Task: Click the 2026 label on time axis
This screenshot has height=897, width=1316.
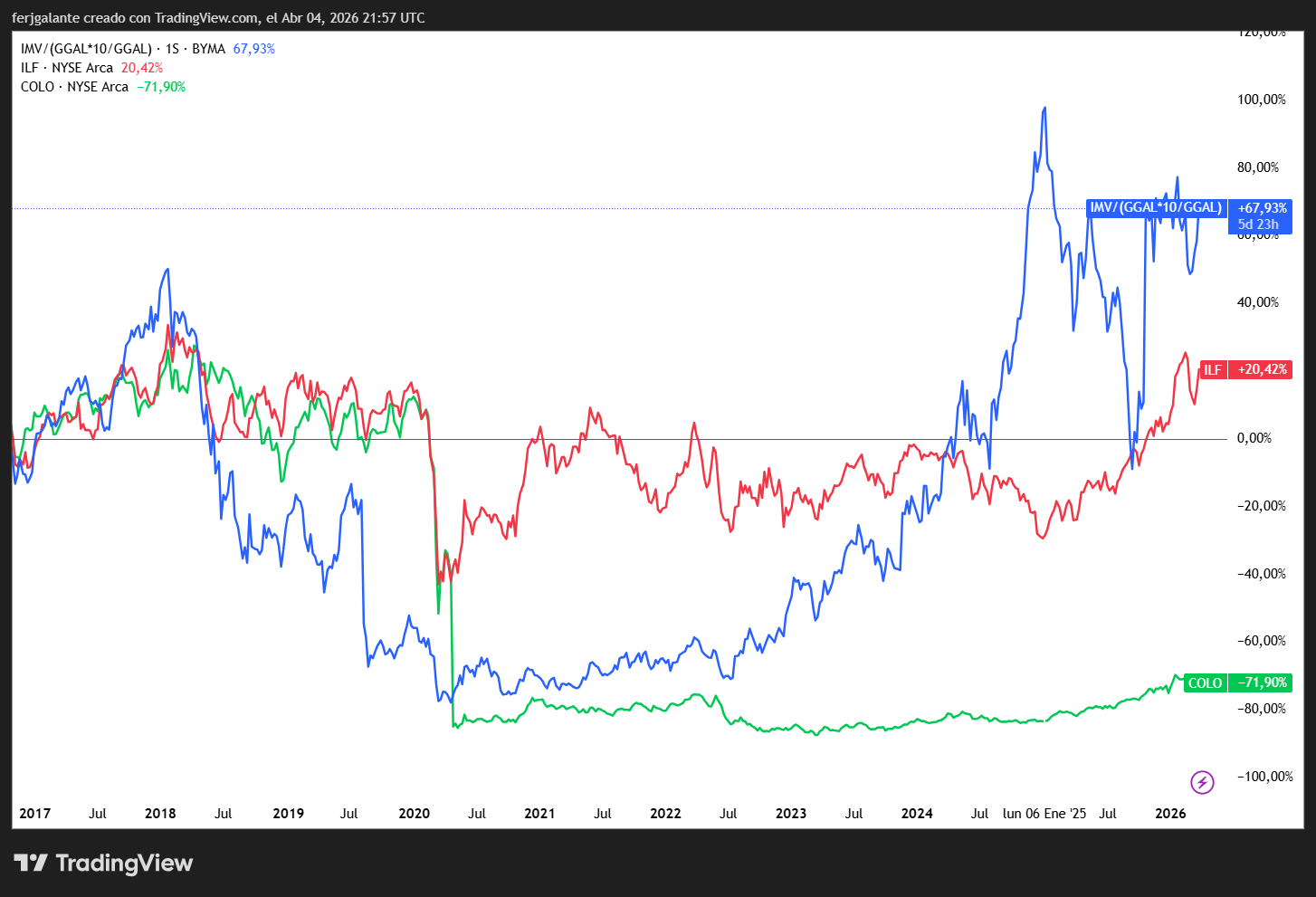Action: [x=1170, y=813]
